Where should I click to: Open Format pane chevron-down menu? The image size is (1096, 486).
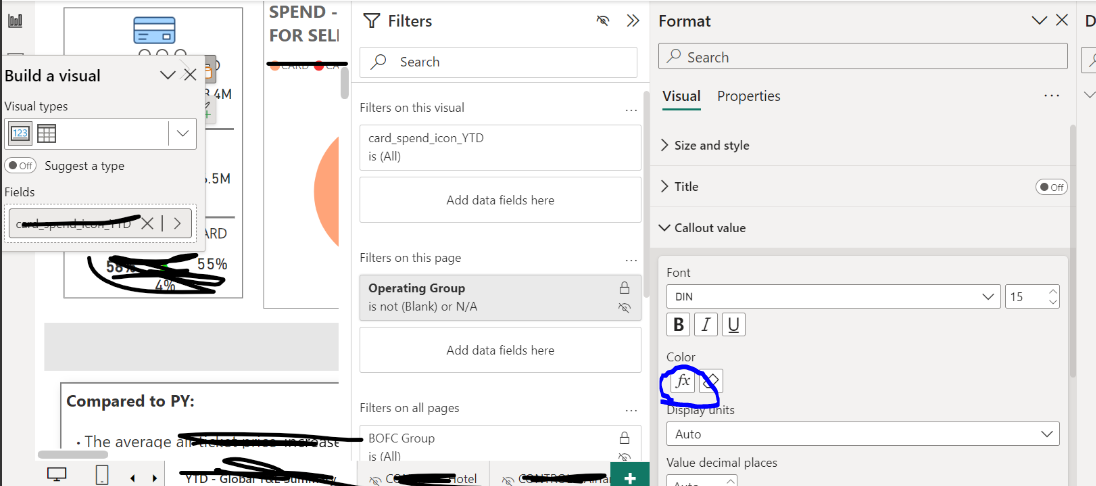click(x=1039, y=21)
